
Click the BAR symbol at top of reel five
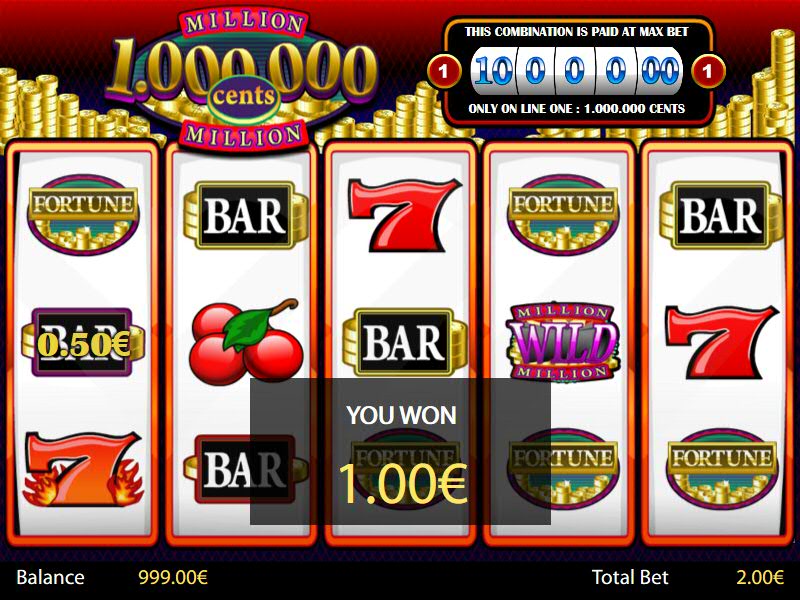click(721, 215)
